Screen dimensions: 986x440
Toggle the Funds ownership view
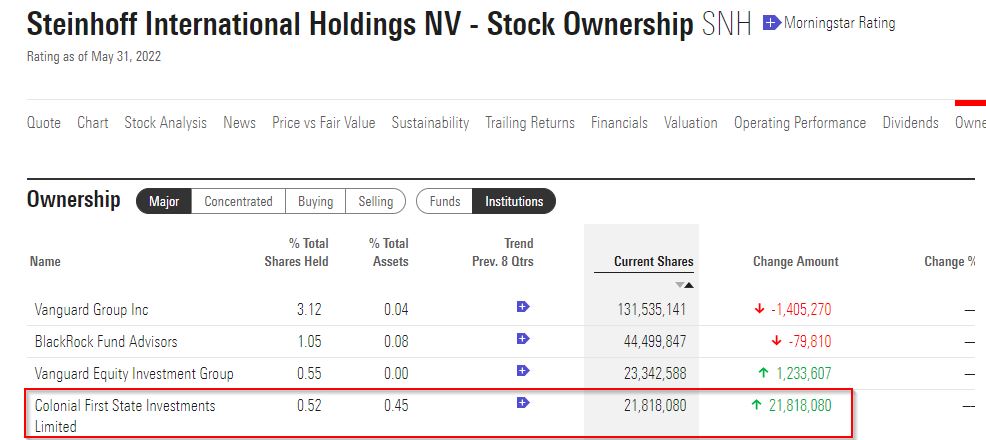[445, 201]
